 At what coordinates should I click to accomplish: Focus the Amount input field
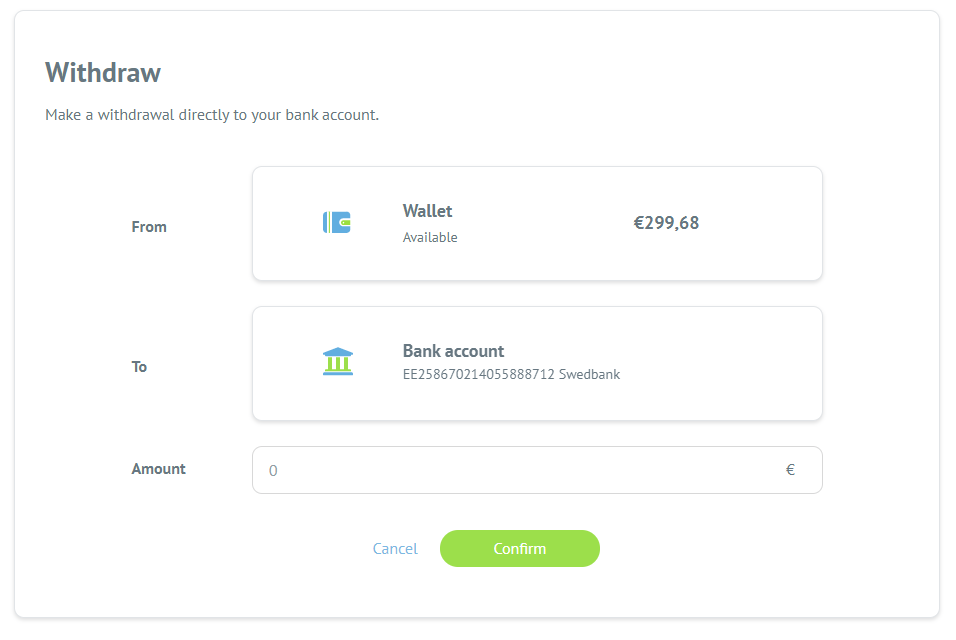click(537, 470)
